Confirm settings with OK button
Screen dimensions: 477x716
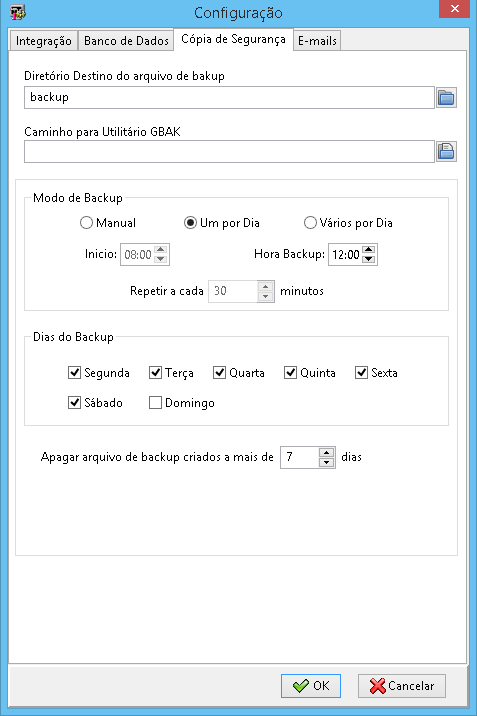pyautogui.click(x=311, y=685)
